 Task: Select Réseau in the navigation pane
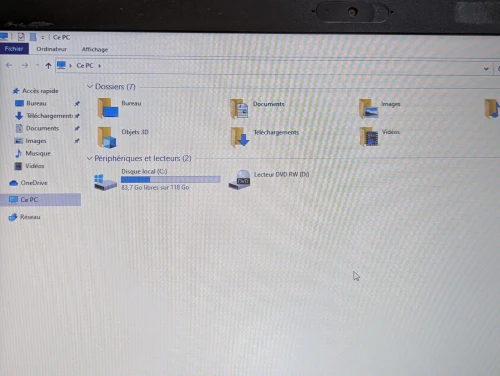(x=30, y=217)
